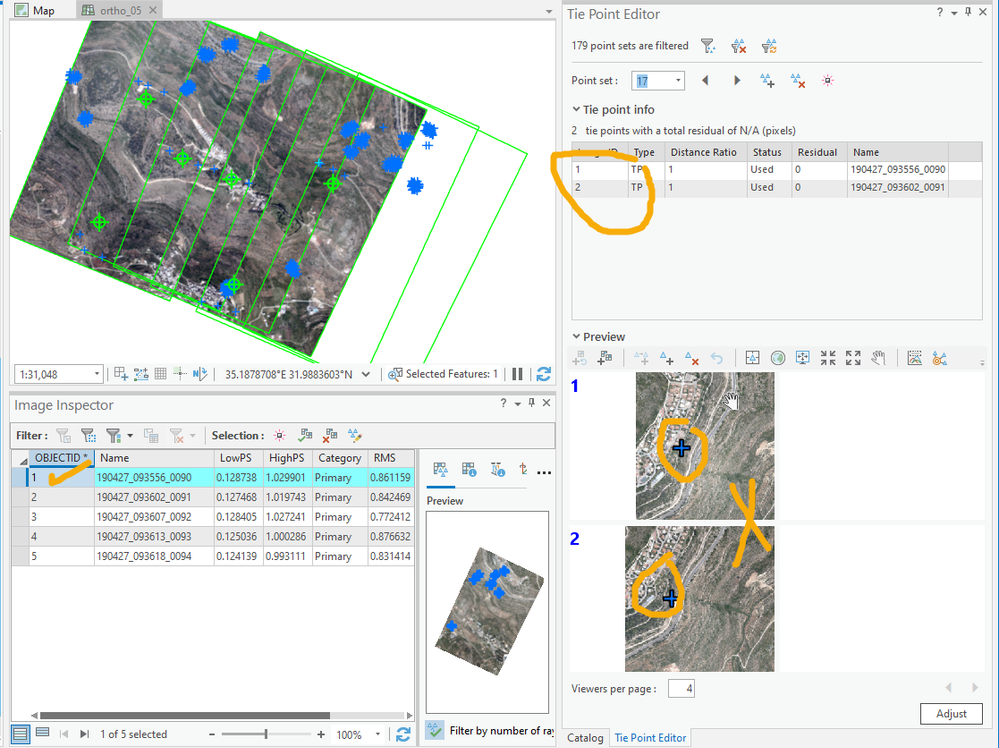Toggle Filter by number of rays option

coord(436,731)
